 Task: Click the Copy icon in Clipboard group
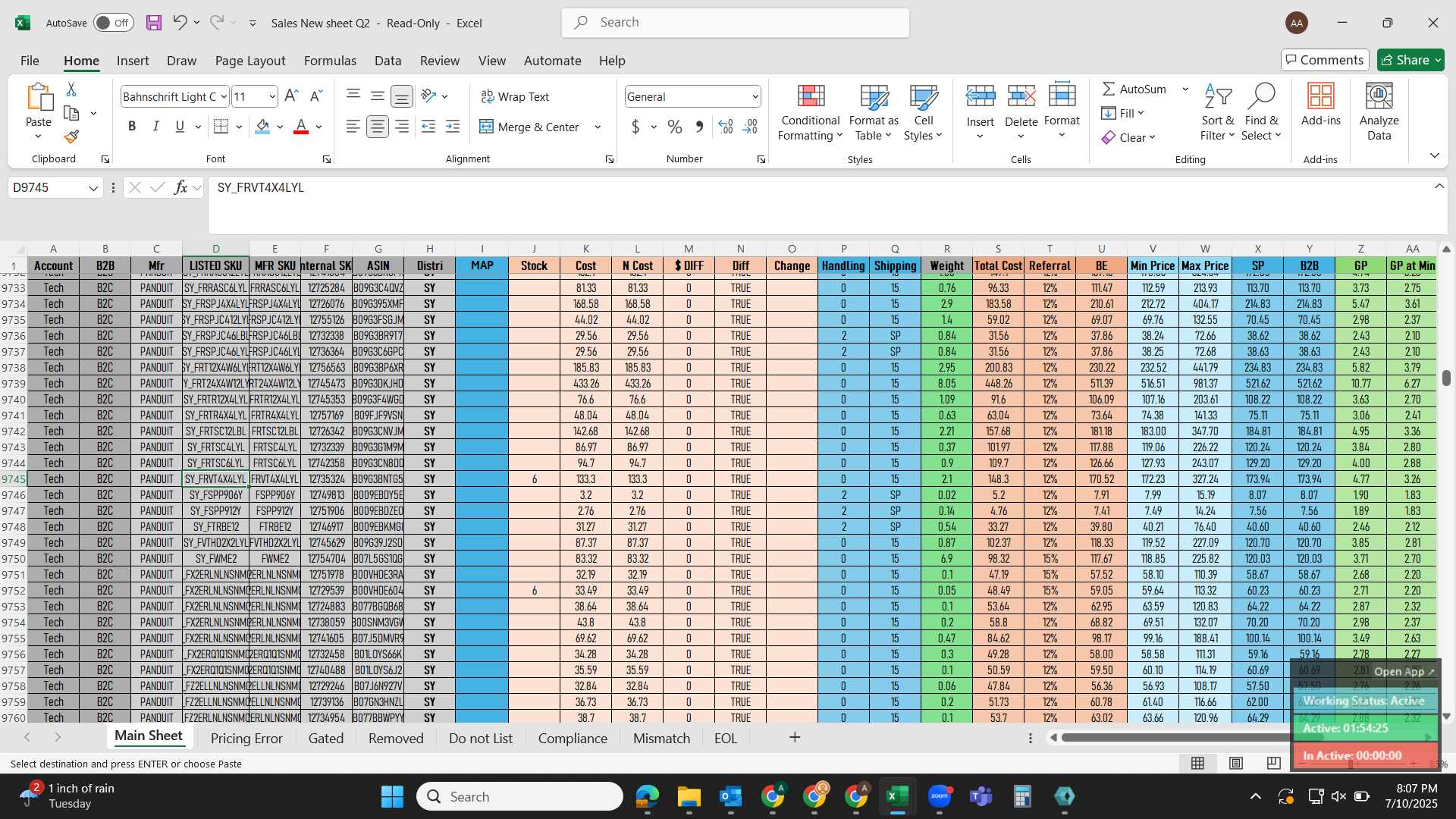click(71, 113)
